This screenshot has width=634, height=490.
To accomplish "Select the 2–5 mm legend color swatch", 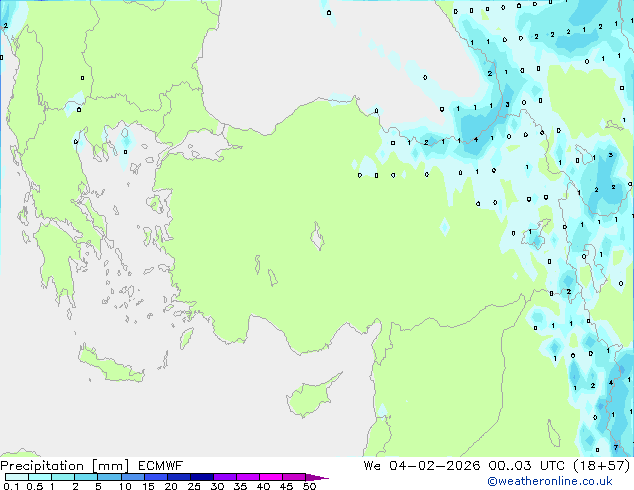I will 86,477.
